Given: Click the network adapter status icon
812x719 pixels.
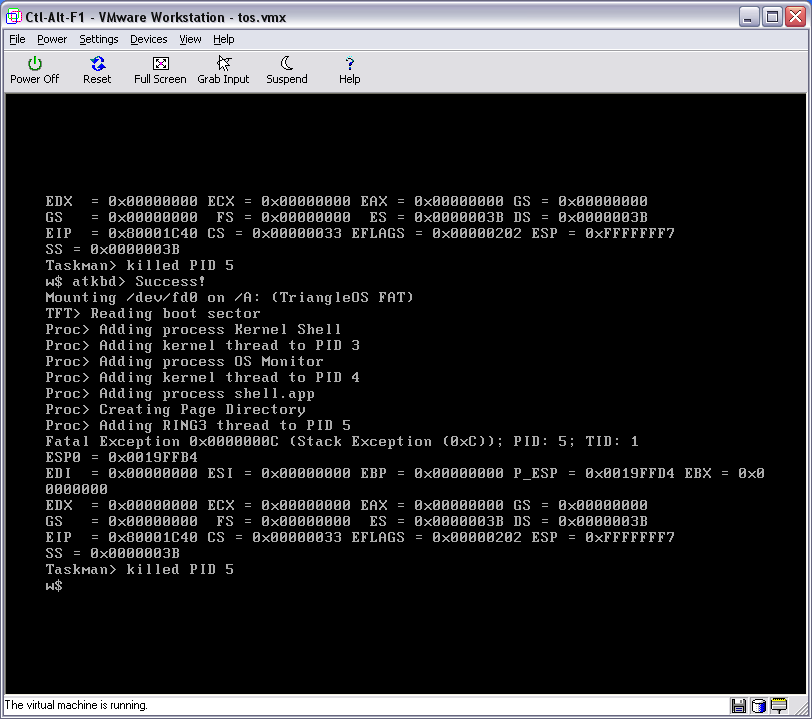Looking at the screenshot, I should pyautogui.click(x=777, y=705).
